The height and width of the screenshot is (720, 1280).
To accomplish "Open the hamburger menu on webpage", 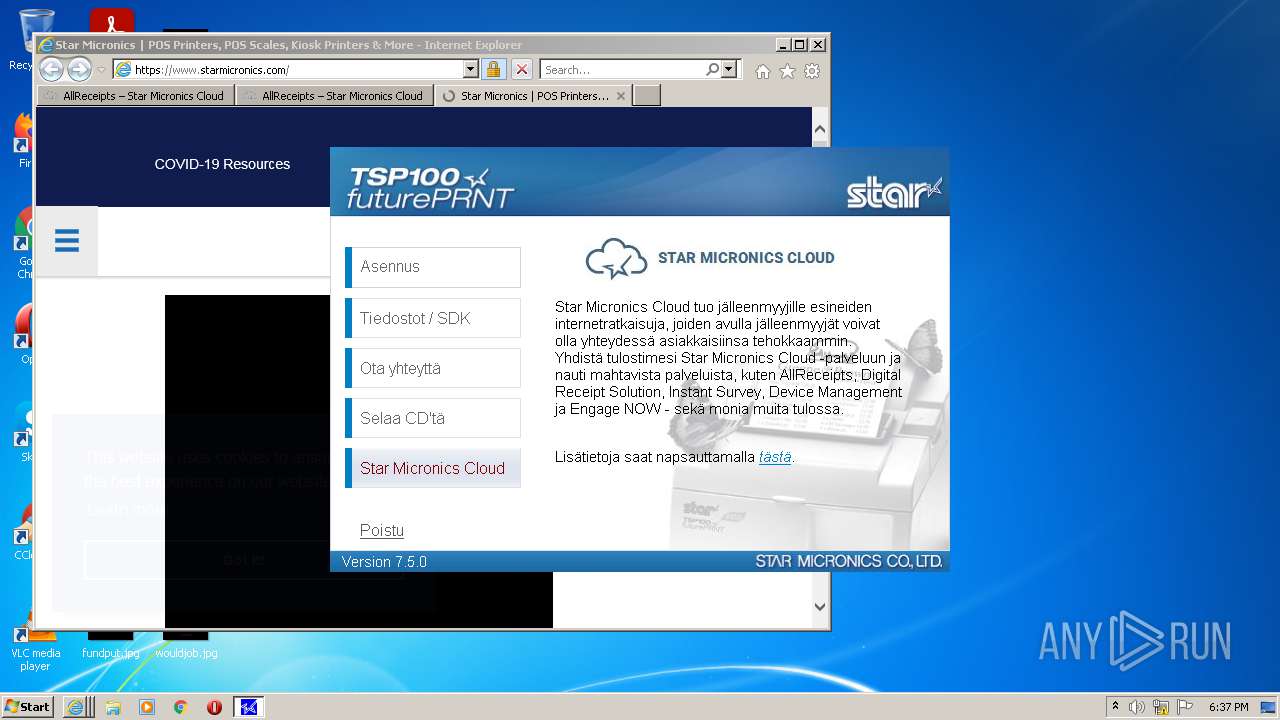I will pos(67,241).
